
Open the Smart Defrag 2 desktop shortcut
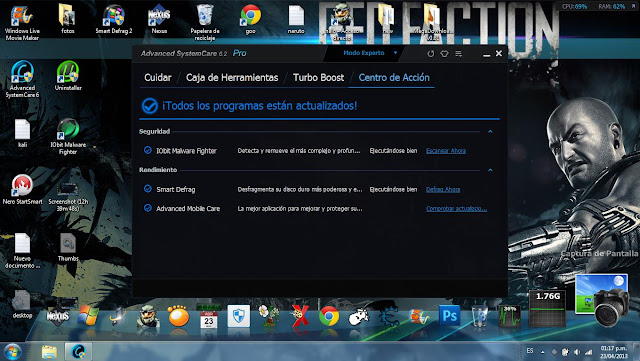click(x=113, y=19)
